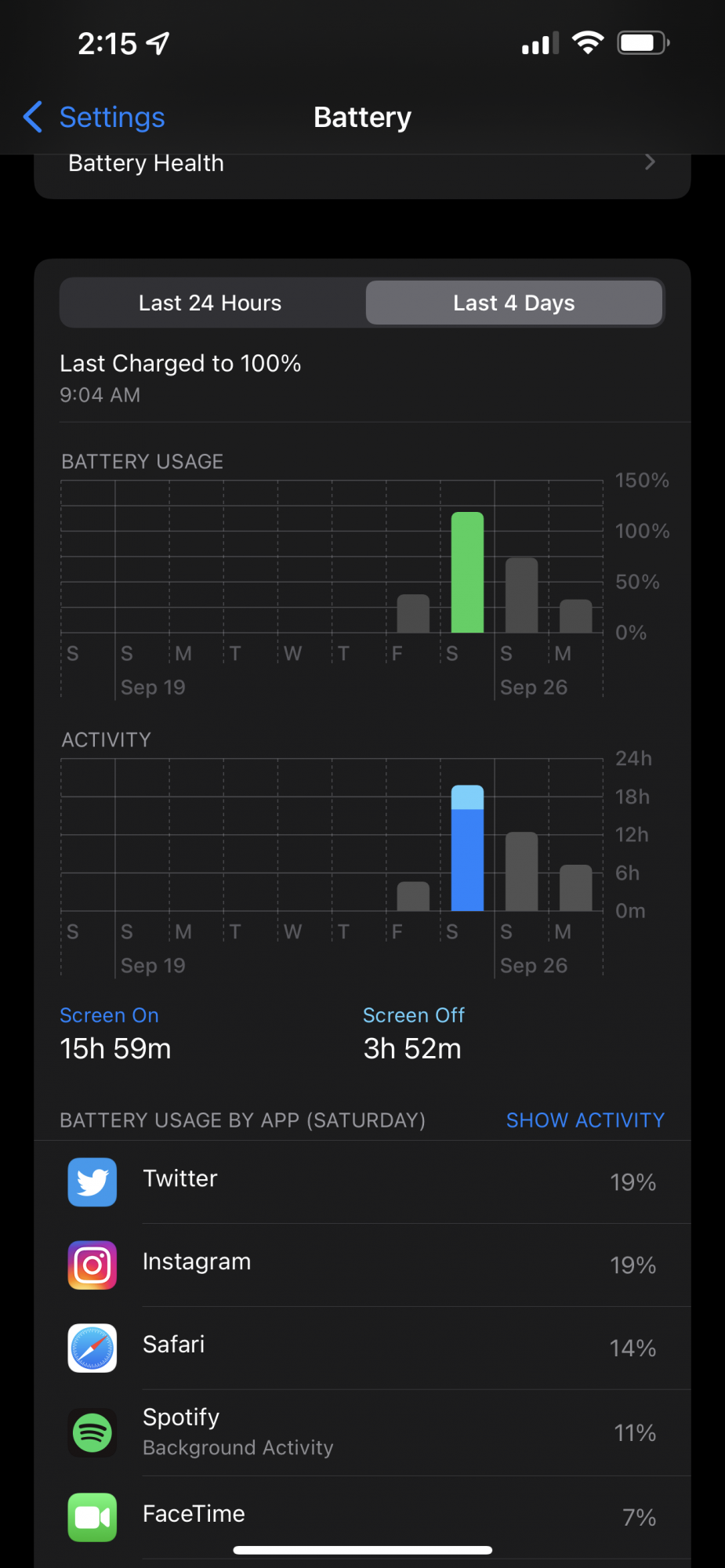
Task: Select the Friday battery usage bar
Action: pyautogui.click(x=413, y=613)
